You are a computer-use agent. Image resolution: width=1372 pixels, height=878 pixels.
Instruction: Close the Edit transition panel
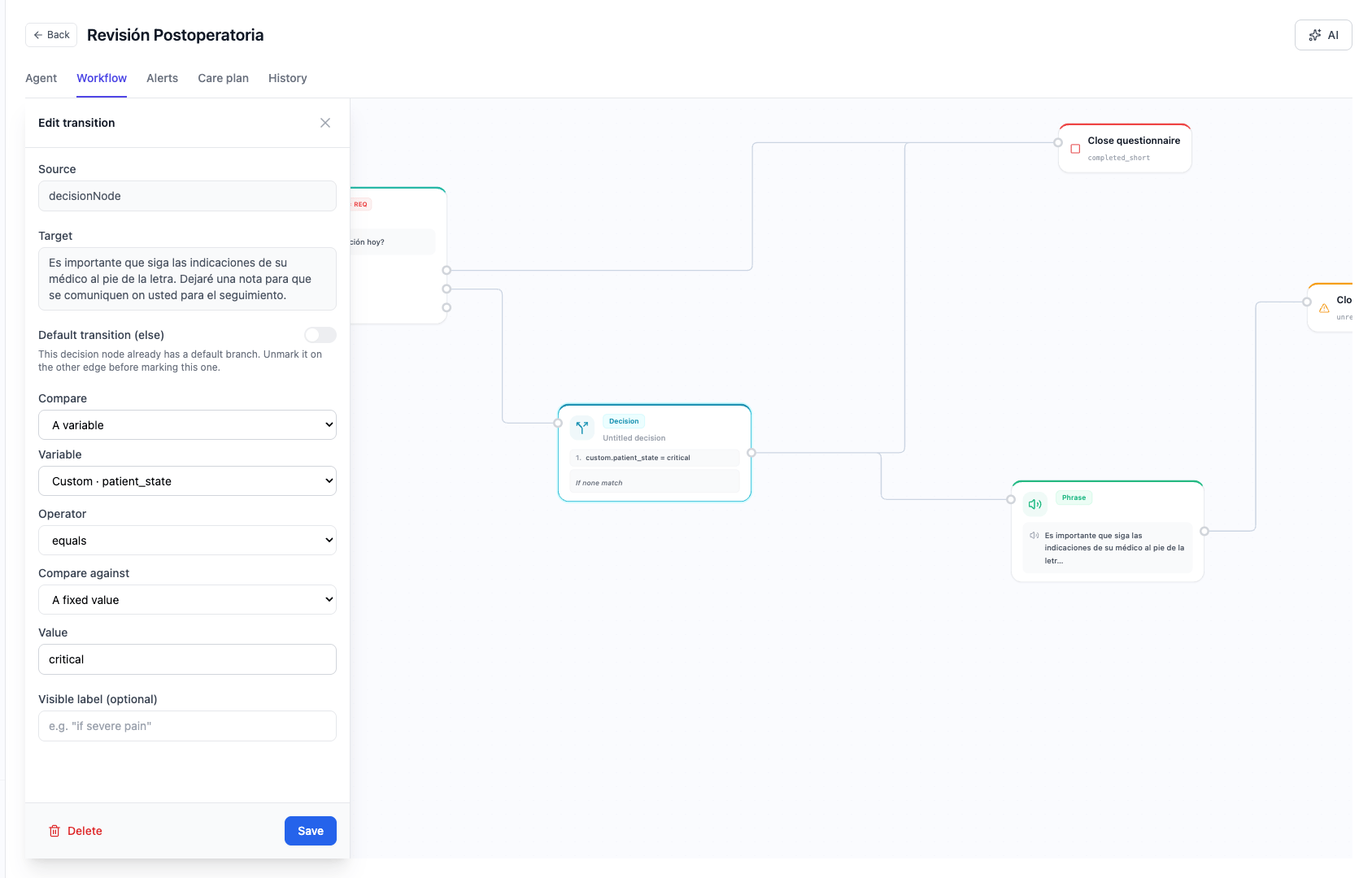click(x=325, y=123)
